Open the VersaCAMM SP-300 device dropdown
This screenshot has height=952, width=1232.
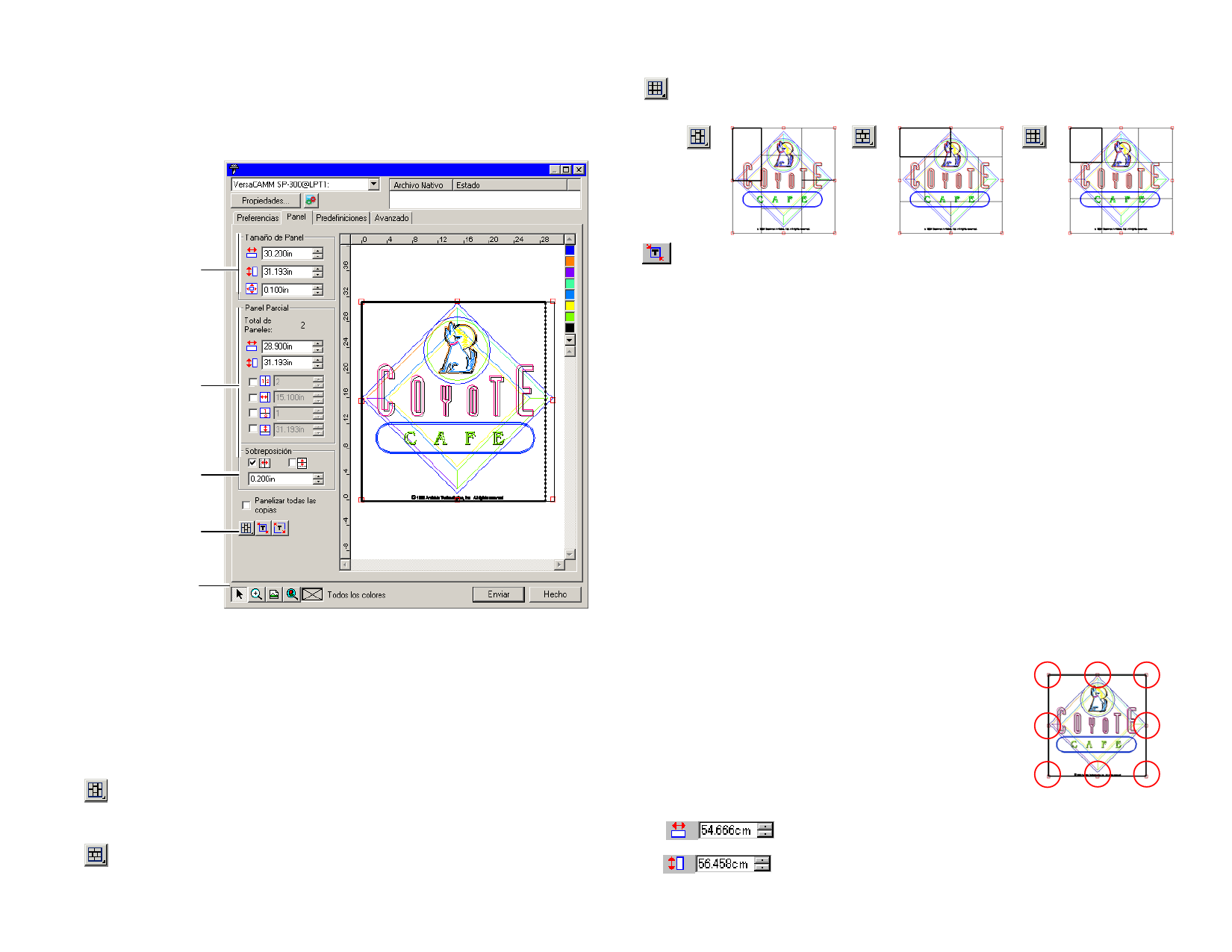374,184
